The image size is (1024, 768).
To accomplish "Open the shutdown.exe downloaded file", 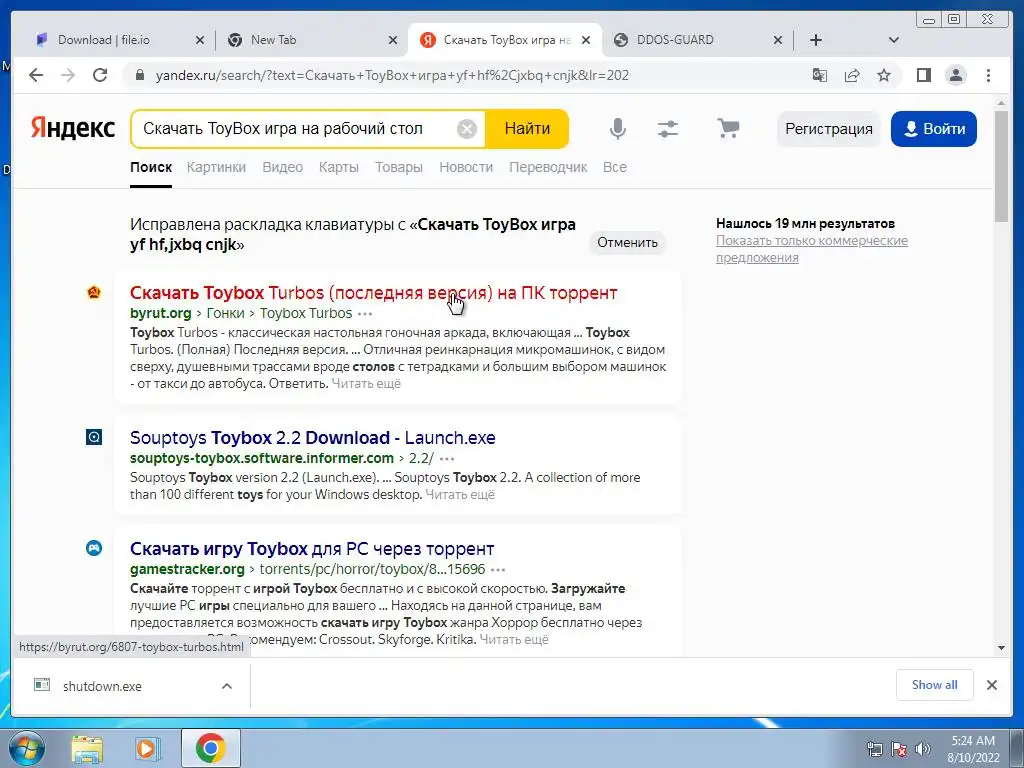I will pos(103,686).
